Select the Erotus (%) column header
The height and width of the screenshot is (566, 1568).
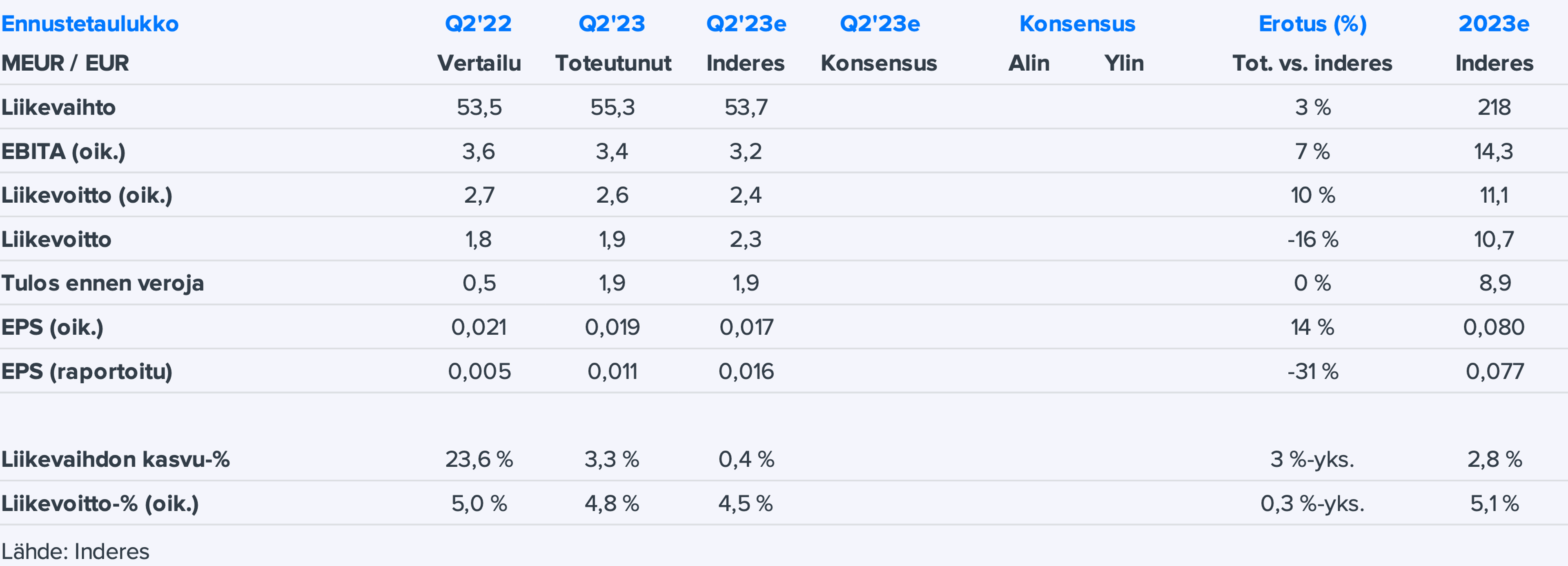click(1312, 24)
